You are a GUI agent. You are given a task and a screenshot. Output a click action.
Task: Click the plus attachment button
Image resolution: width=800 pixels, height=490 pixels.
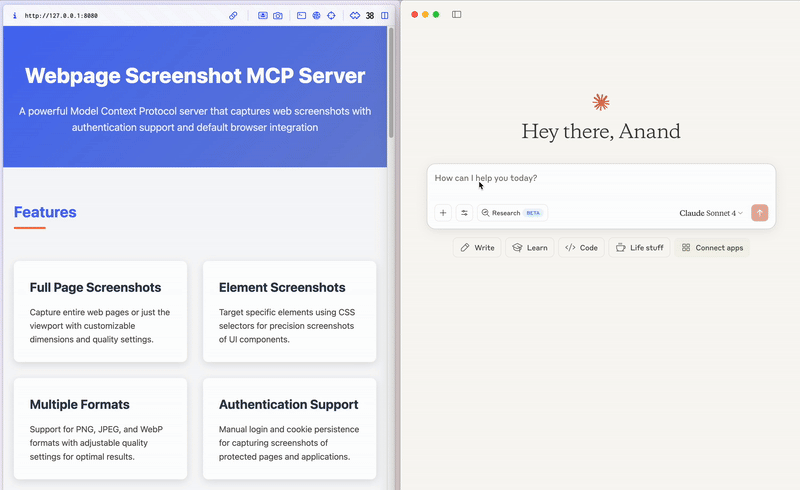click(x=443, y=213)
